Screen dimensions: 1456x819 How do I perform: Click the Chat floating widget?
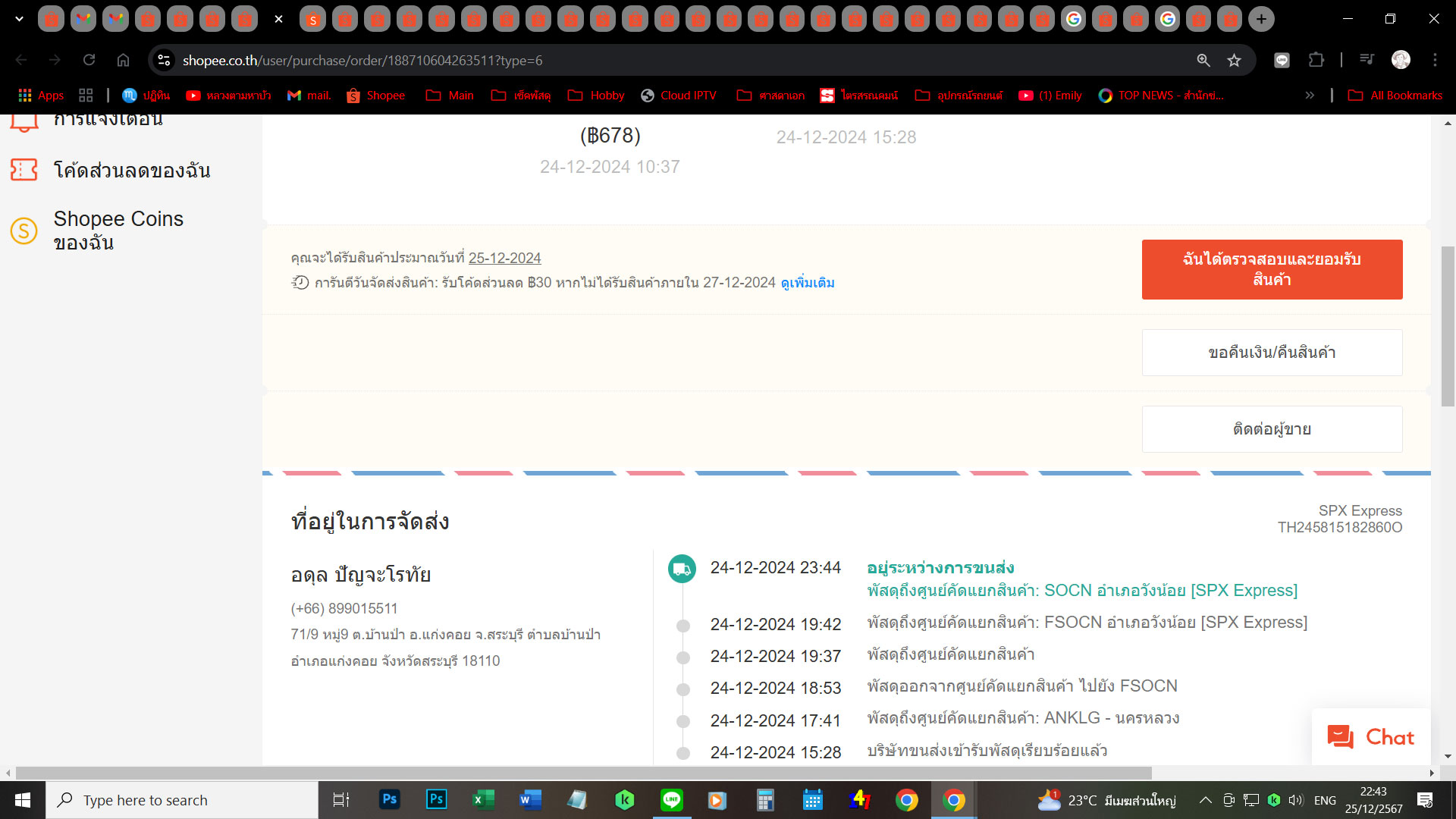pyautogui.click(x=1371, y=737)
